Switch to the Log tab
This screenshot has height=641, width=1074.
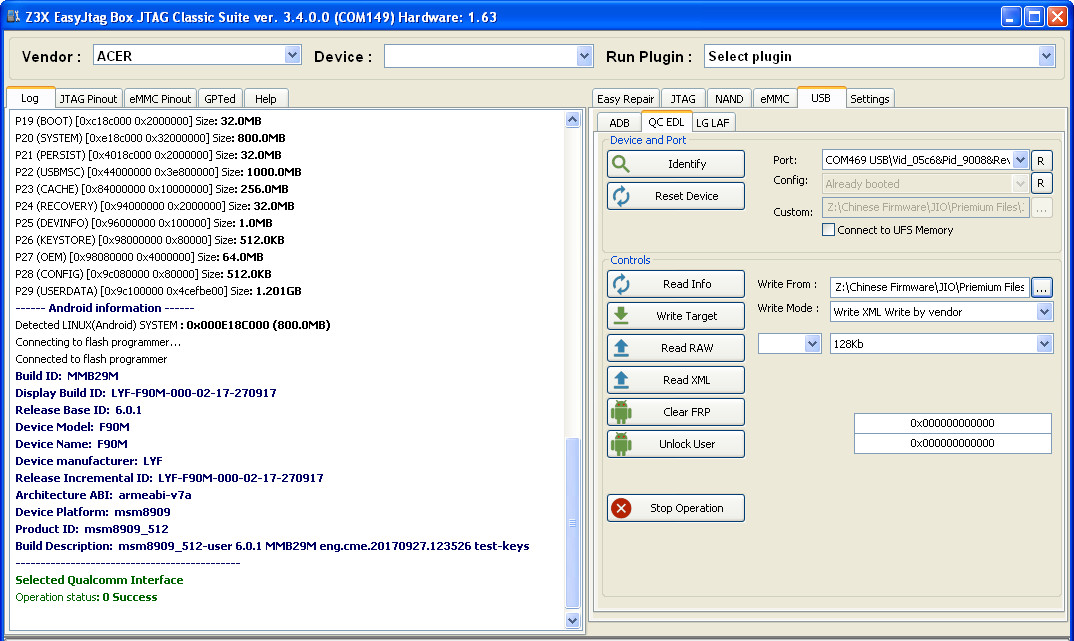coord(30,98)
